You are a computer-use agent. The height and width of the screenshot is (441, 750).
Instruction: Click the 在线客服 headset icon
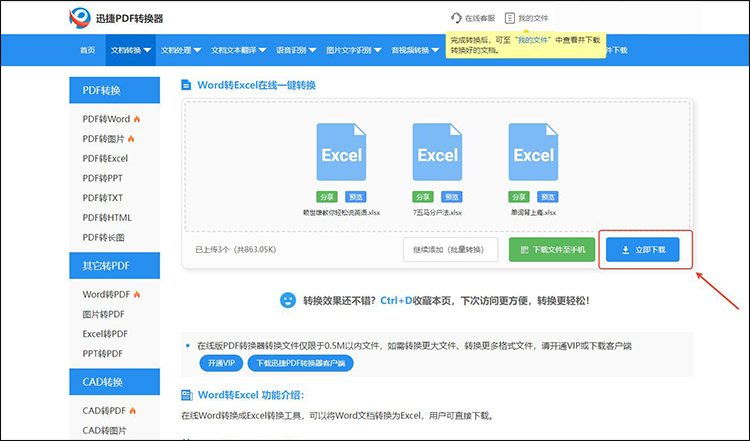(x=456, y=18)
